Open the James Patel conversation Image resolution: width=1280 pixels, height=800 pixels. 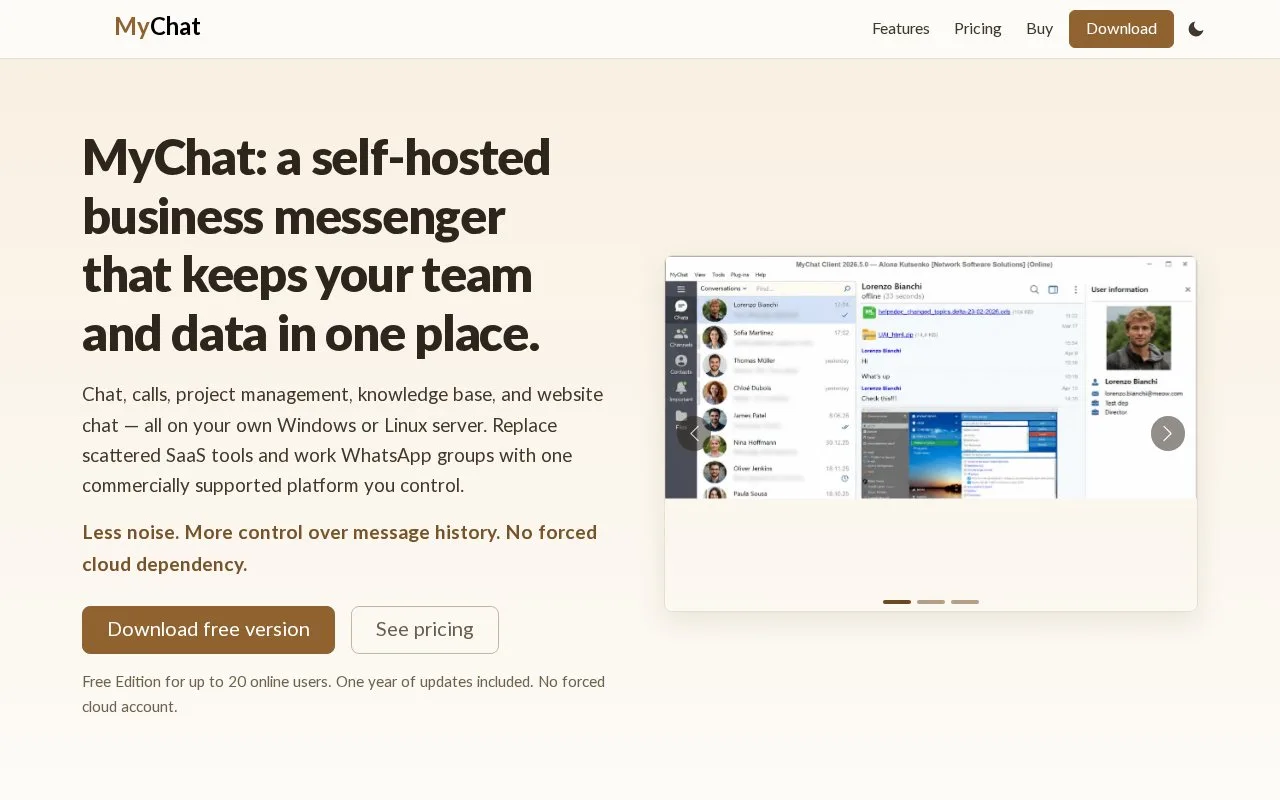[x=777, y=419]
